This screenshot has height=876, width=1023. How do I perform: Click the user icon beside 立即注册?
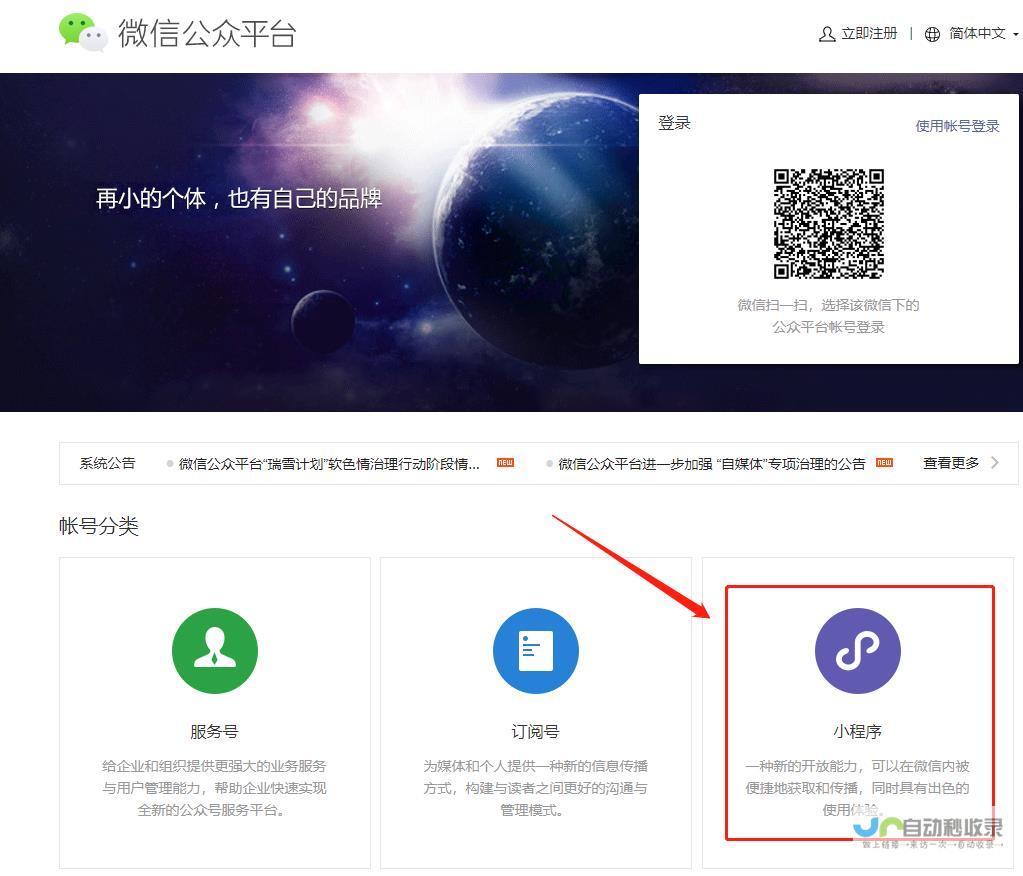coord(827,34)
